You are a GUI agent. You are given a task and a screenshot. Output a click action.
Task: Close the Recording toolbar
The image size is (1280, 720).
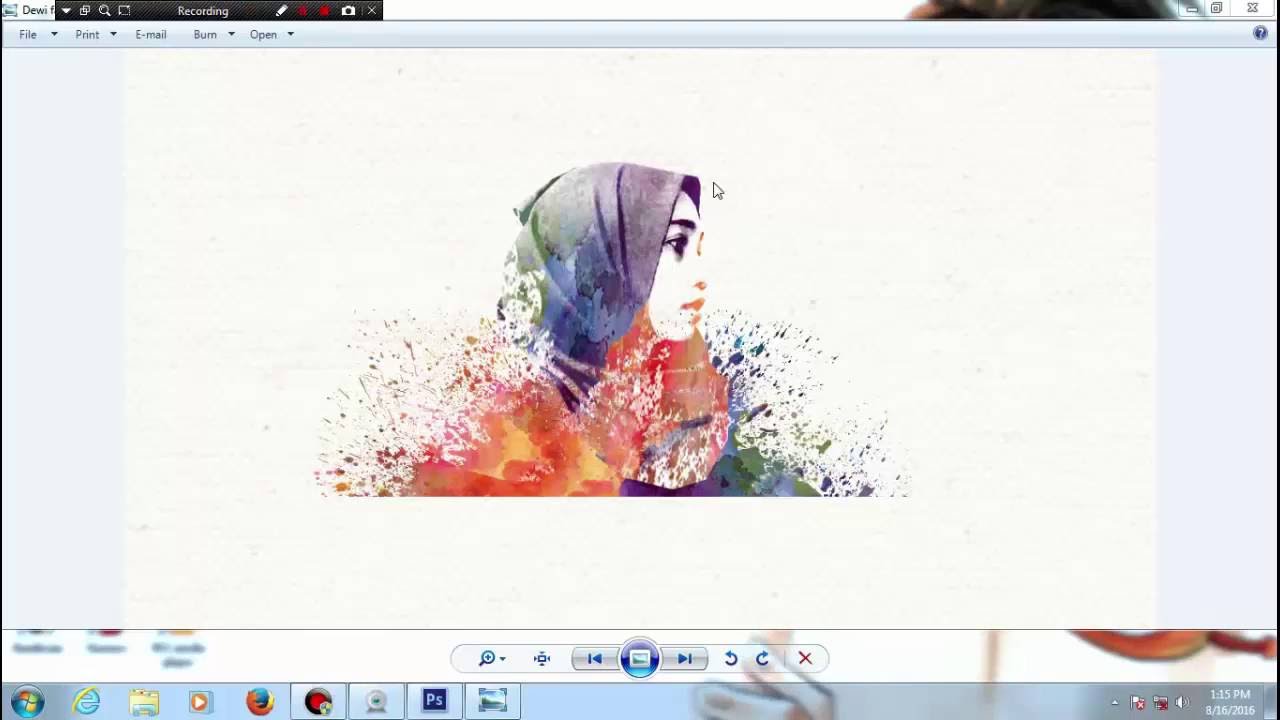click(372, 11)
